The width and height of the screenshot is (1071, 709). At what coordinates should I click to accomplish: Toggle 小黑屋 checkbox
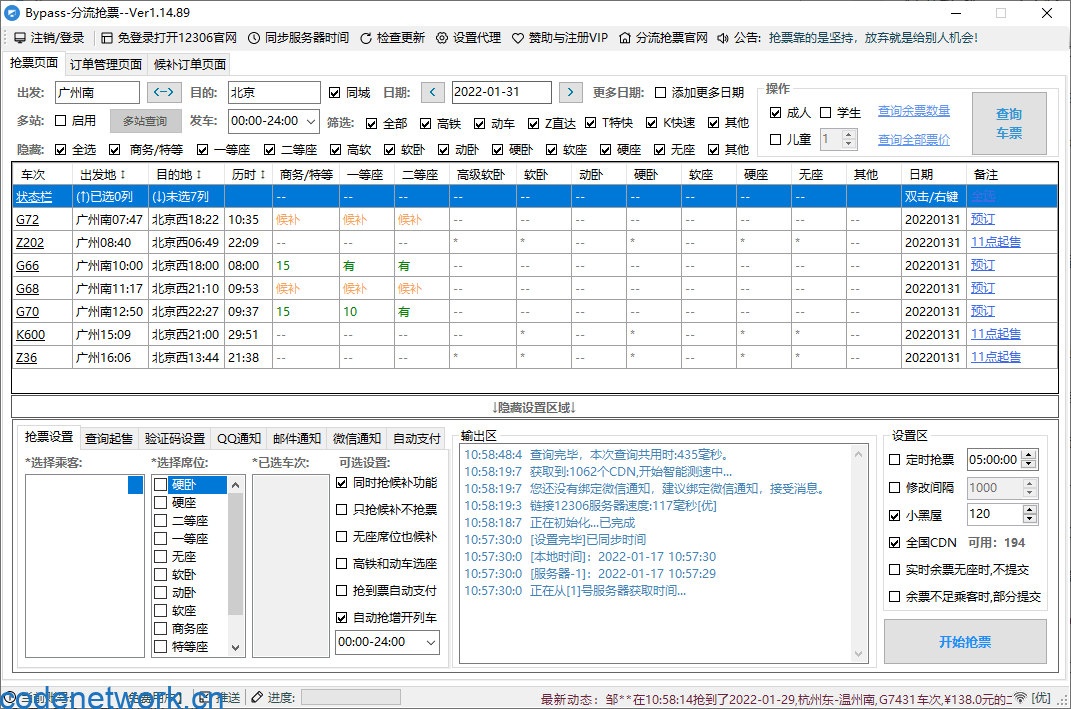coord(894,515)
